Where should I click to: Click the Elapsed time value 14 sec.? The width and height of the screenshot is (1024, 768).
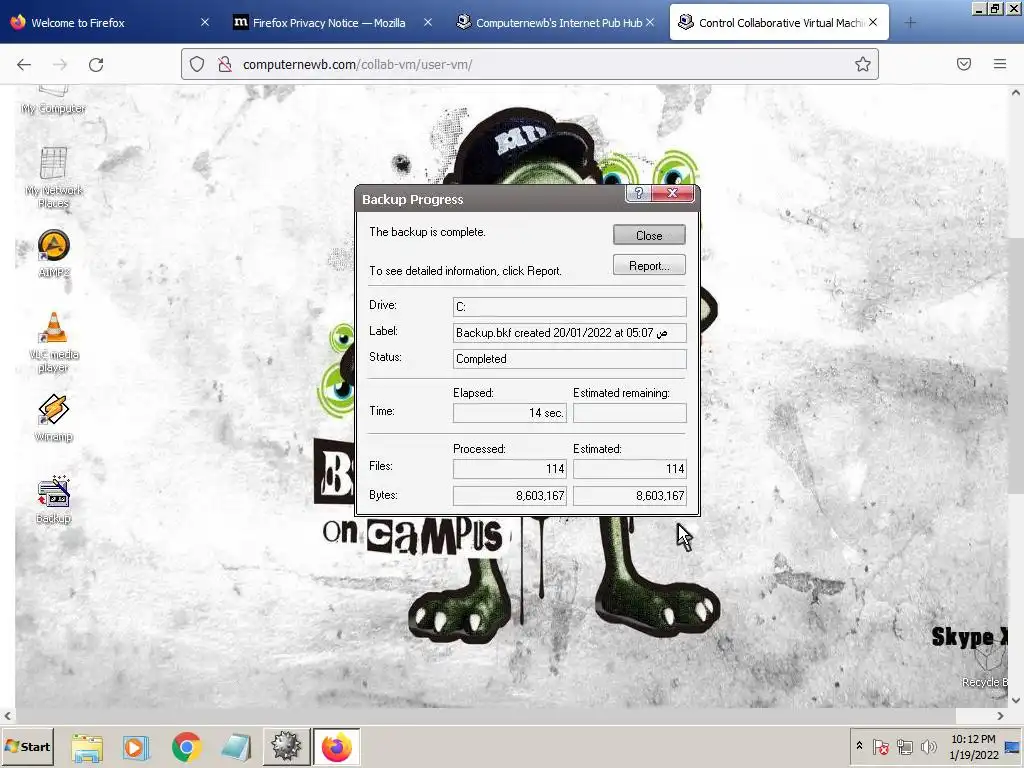tap(509, 413)
